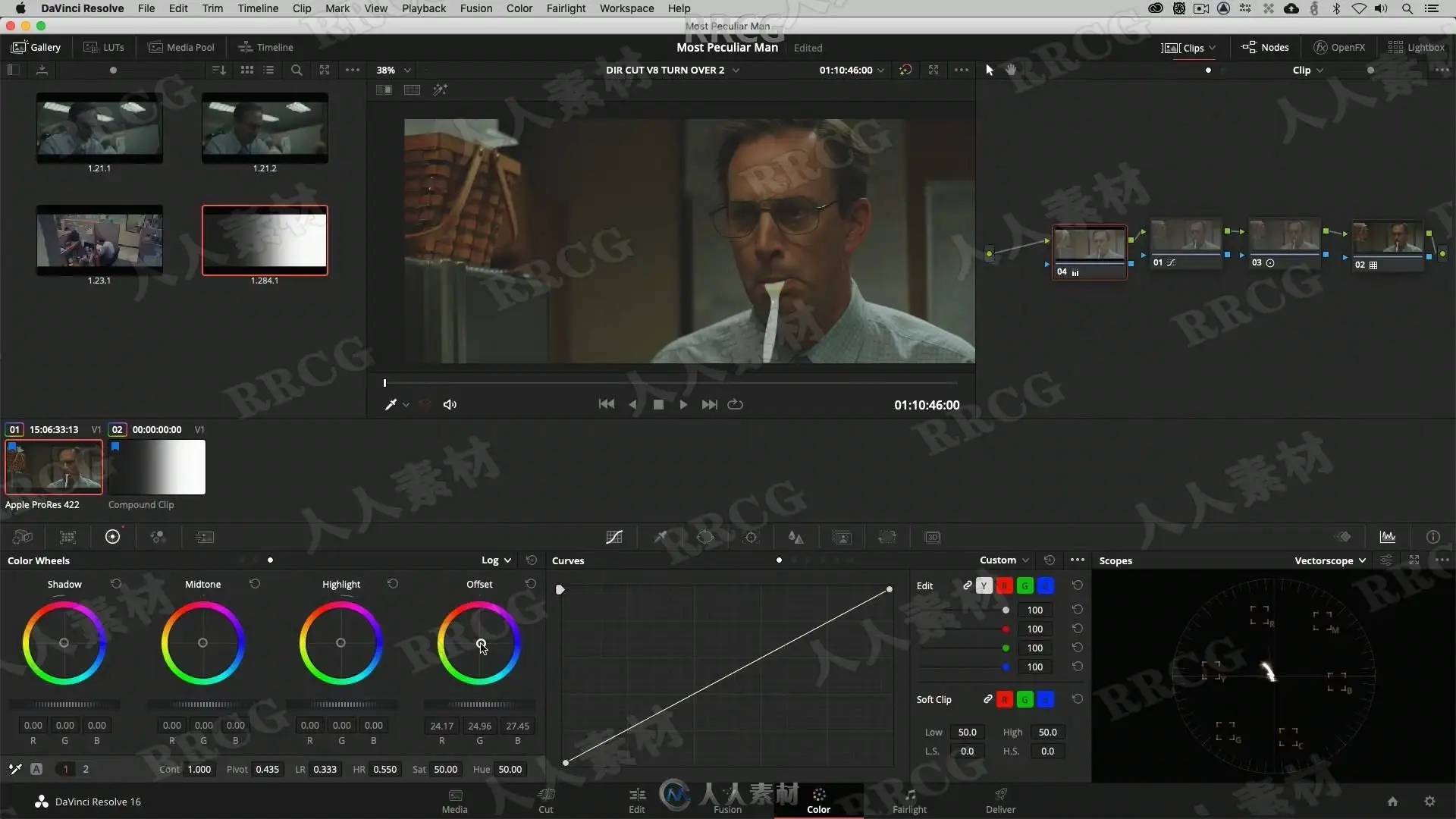Open the 3D stereoscopic palette icon
This screenshot has width=1456, height=819.
(x=933, y=537)
